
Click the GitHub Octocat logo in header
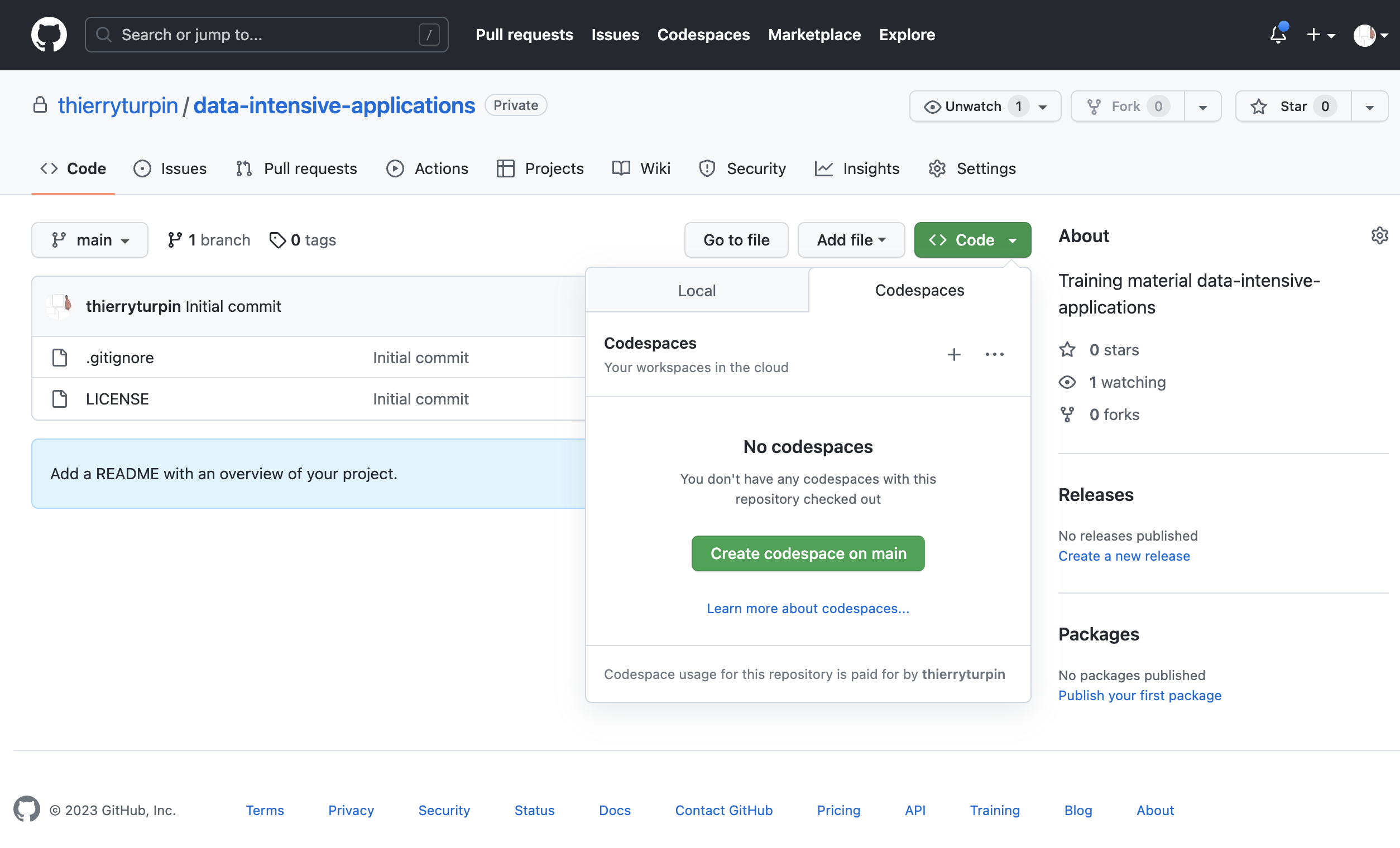[x=49, y=35]
